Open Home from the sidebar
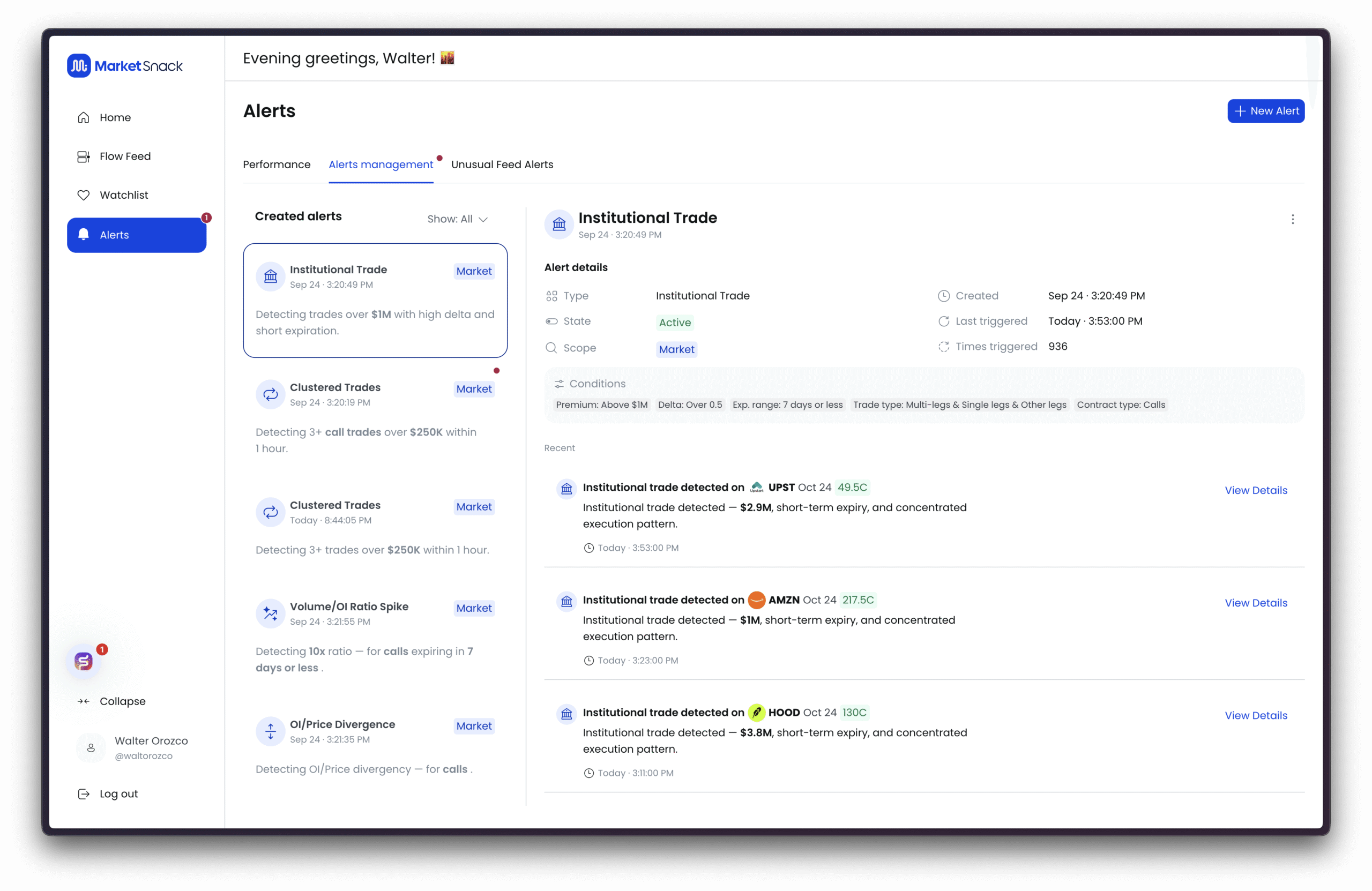This screenshot has height=891, width=1372. tap(115, 117)
